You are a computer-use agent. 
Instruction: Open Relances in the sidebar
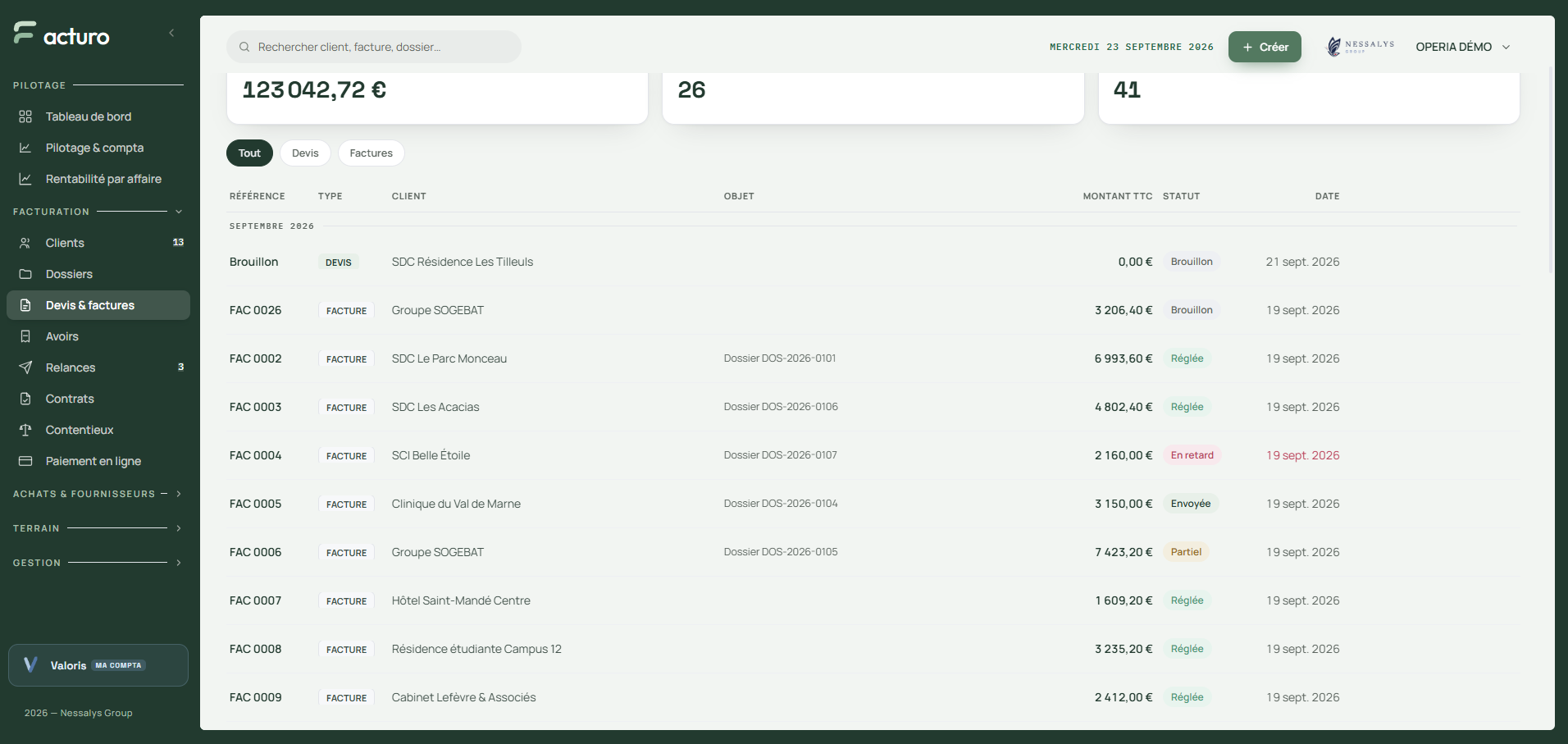pyautogui.click(x=98, y=367)
